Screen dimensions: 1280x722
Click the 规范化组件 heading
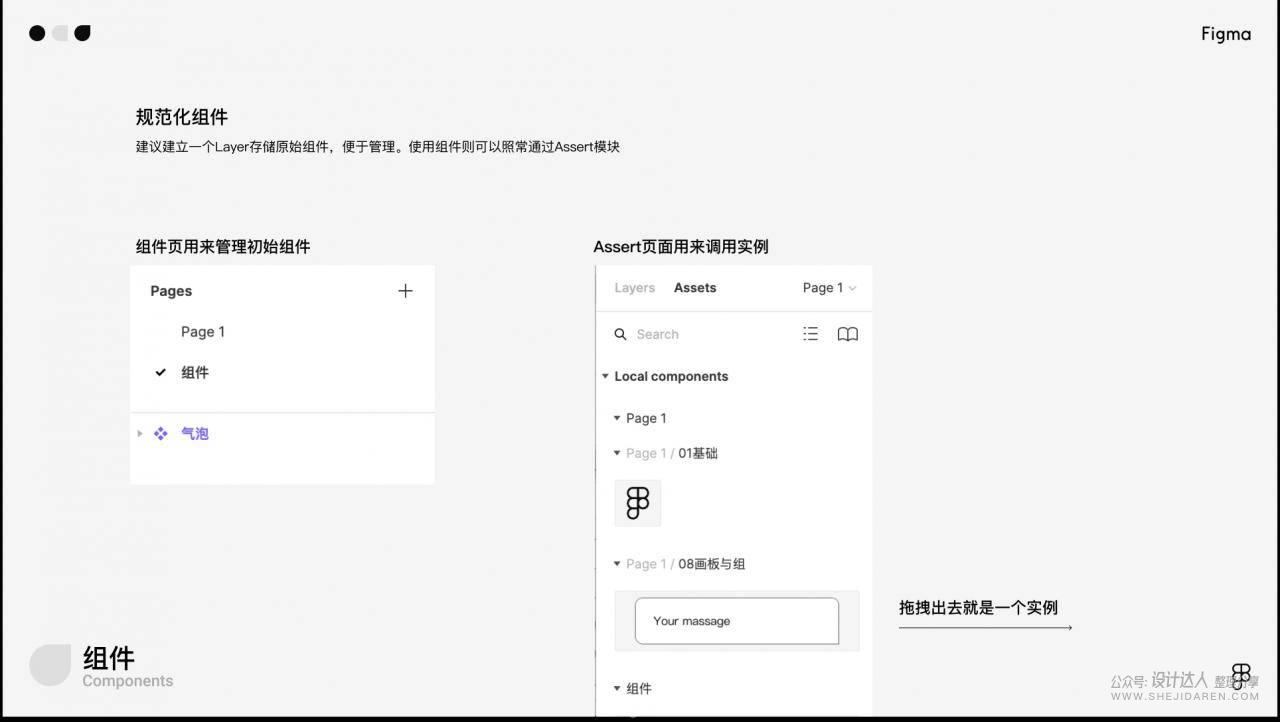(x=182, y=117)
